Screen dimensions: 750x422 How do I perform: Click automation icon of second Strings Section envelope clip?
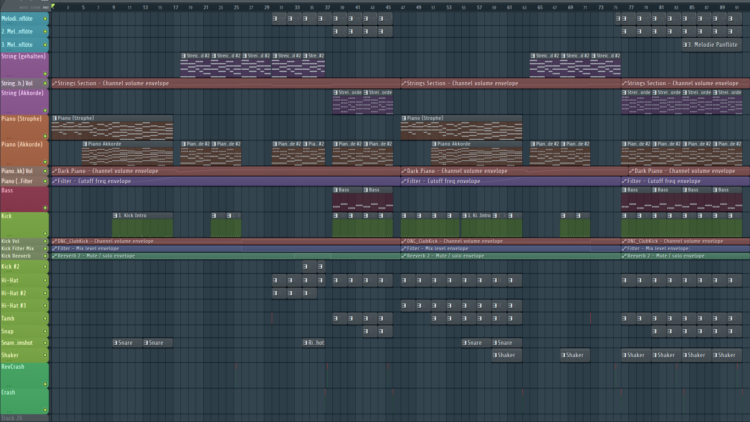404,83
